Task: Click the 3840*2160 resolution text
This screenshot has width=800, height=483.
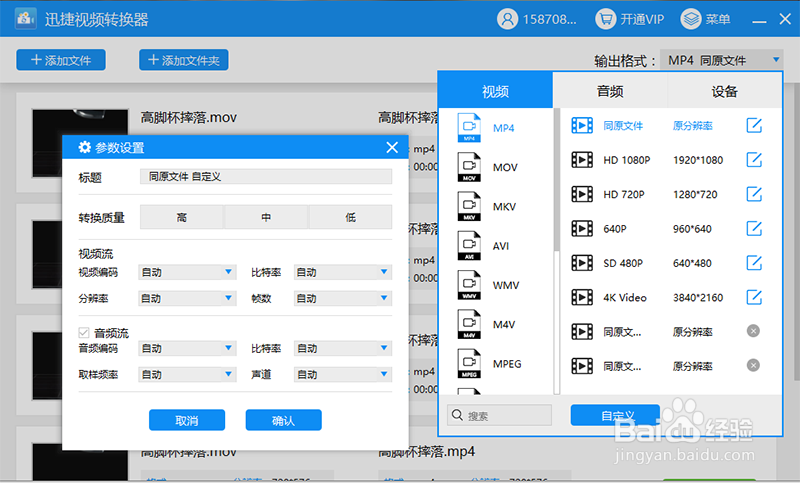Action: point(697,297)
